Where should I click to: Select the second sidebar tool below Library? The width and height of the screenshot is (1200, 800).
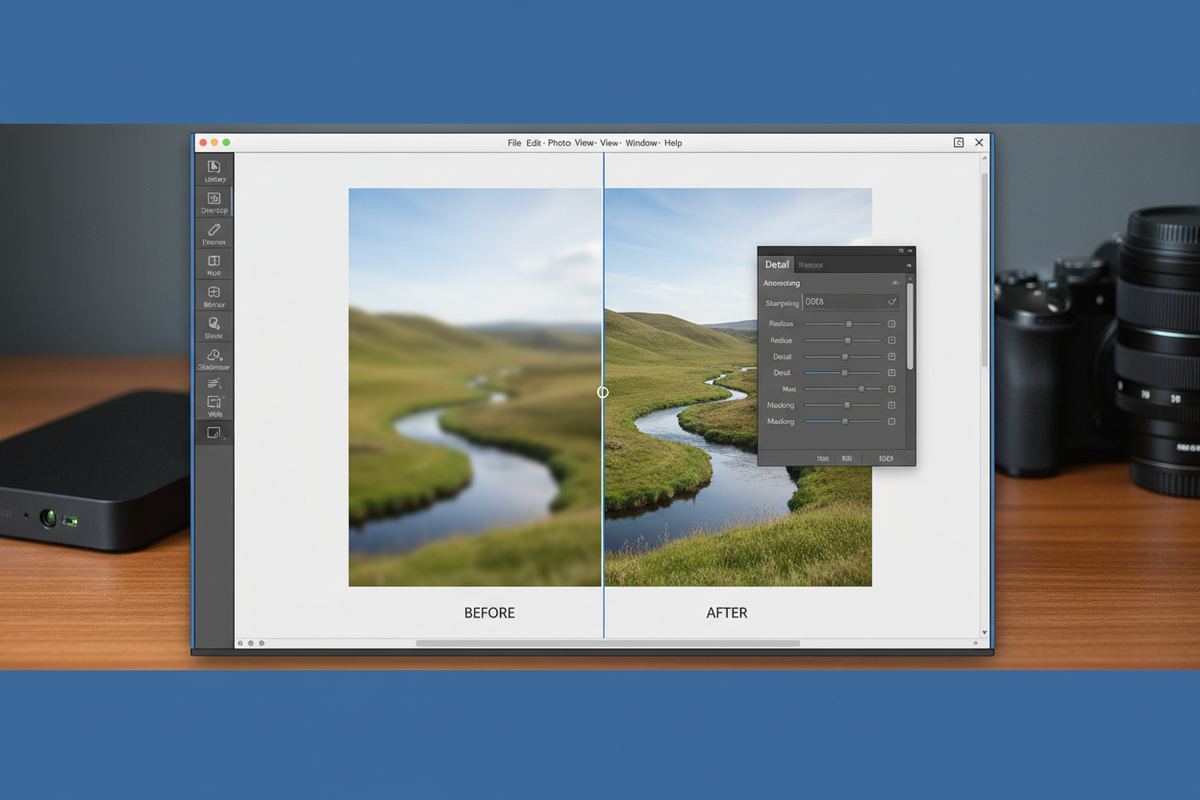[214, 202]
